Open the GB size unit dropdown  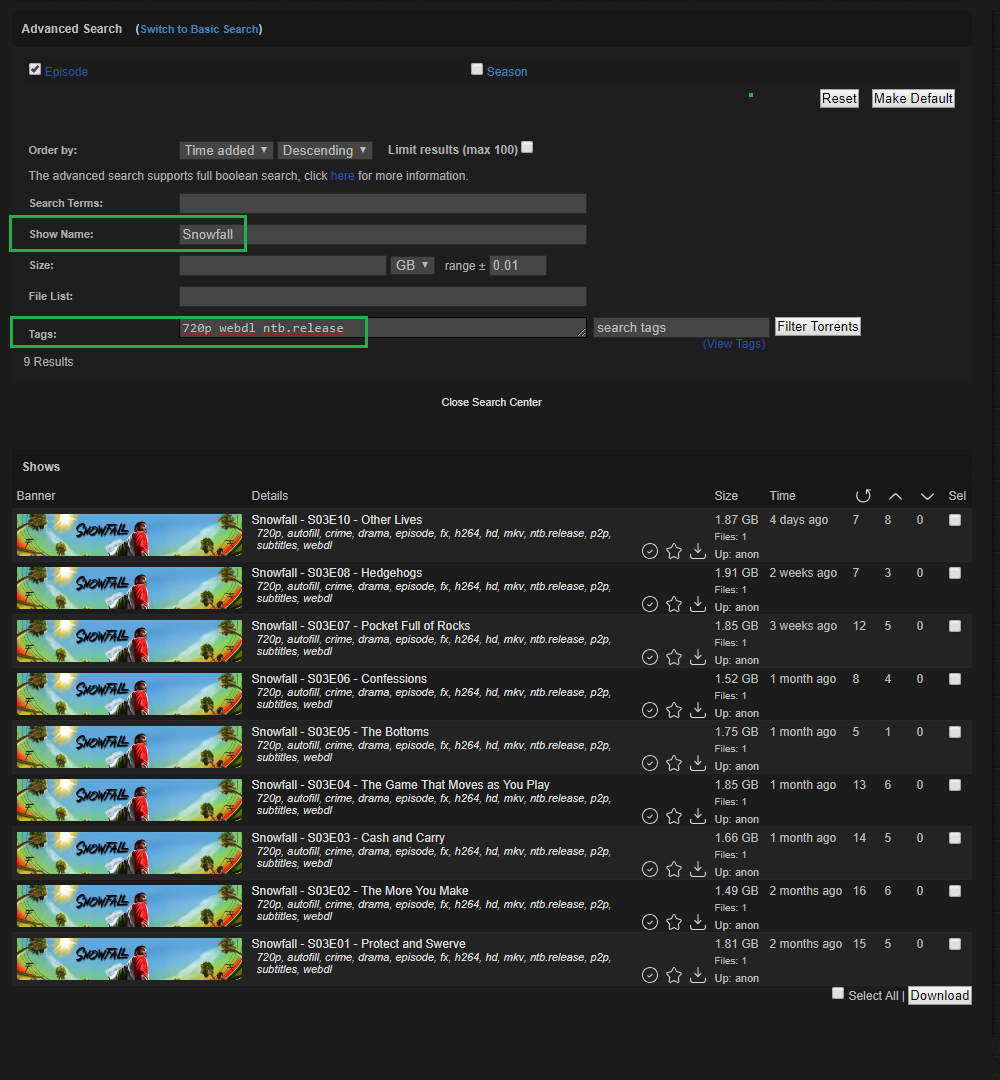click(412, 265)
